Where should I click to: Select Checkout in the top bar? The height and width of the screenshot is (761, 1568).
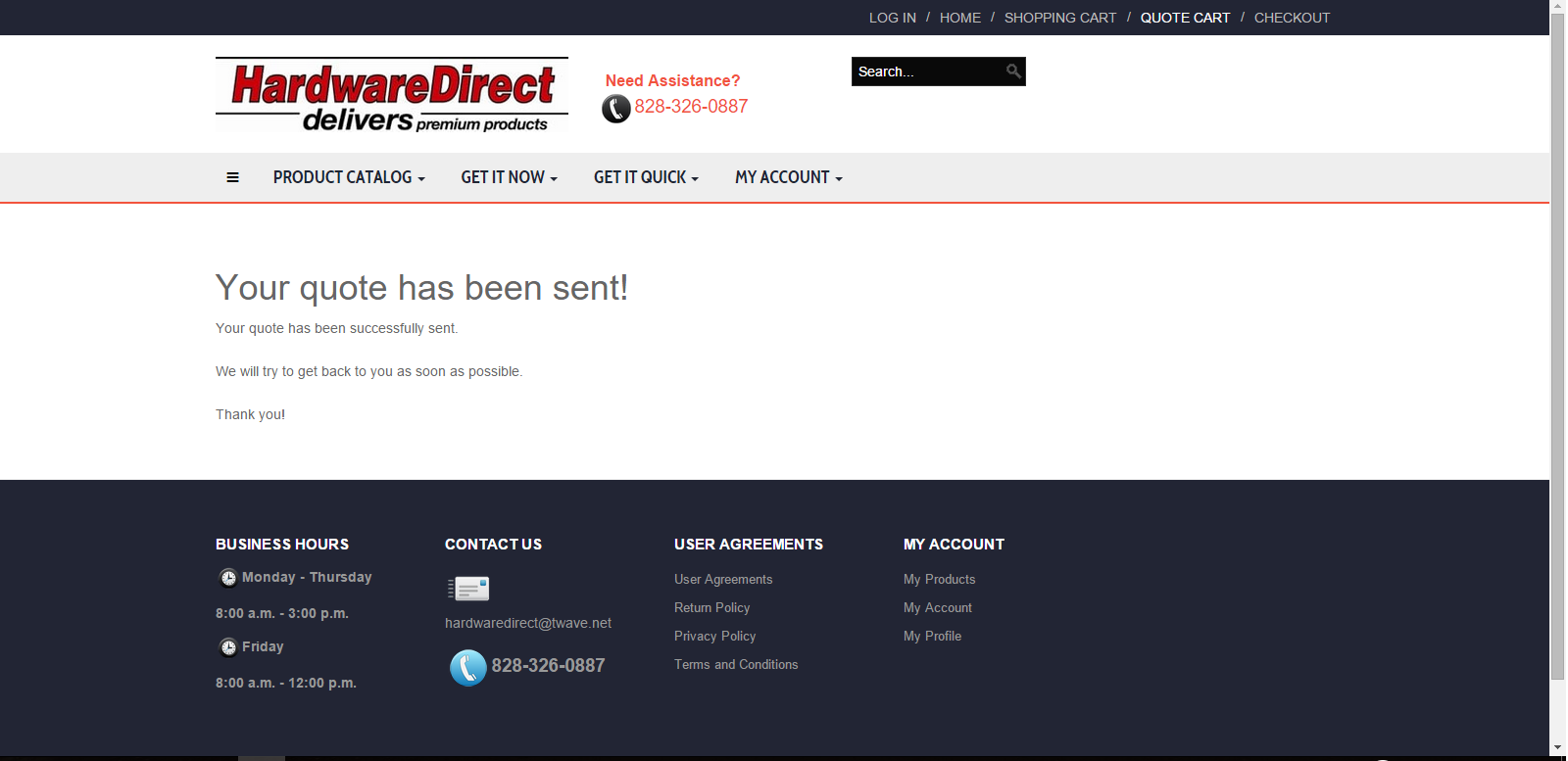(x=1292, y=18)
